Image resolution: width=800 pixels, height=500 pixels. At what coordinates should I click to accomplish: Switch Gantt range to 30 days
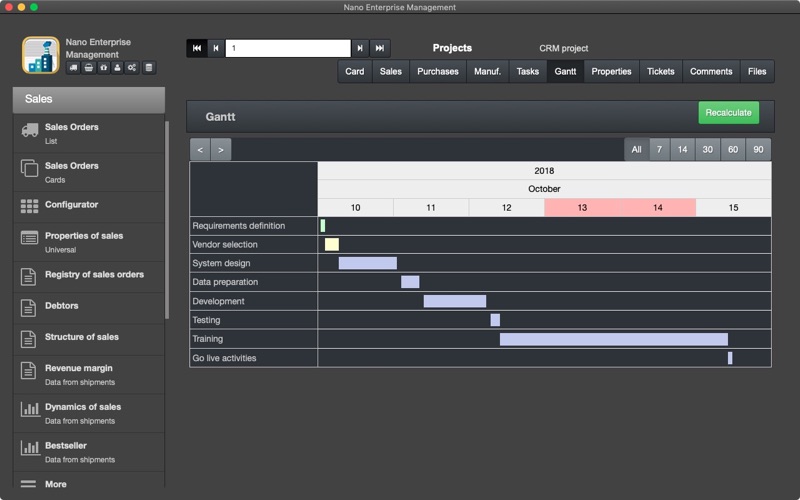click(708, 149)
